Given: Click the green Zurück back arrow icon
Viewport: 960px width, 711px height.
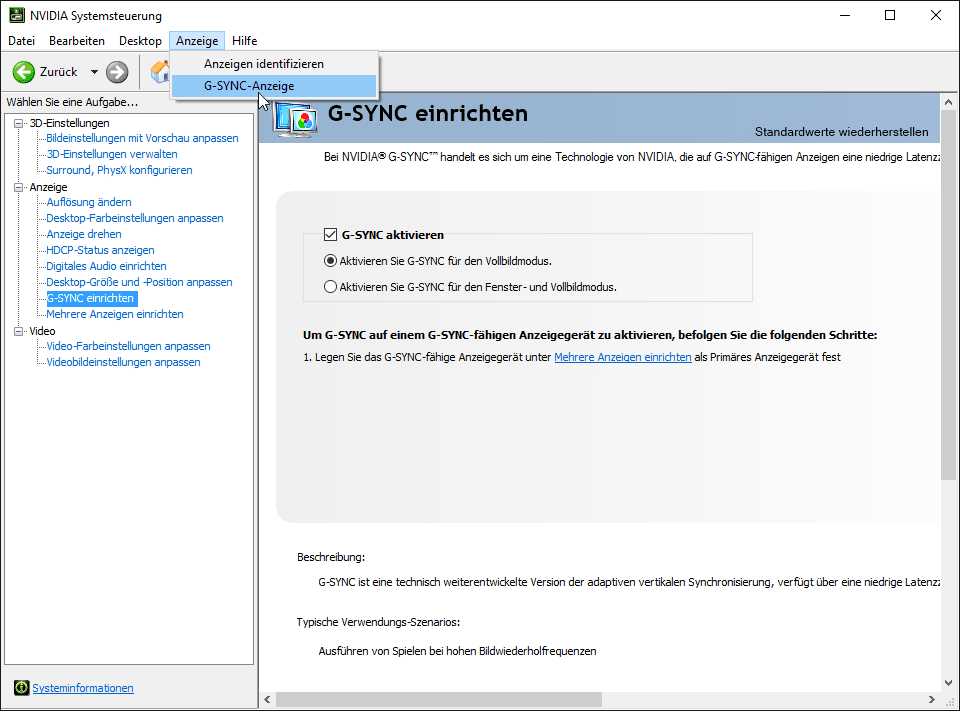Looking at the screenshot, I should pos(23,72).
